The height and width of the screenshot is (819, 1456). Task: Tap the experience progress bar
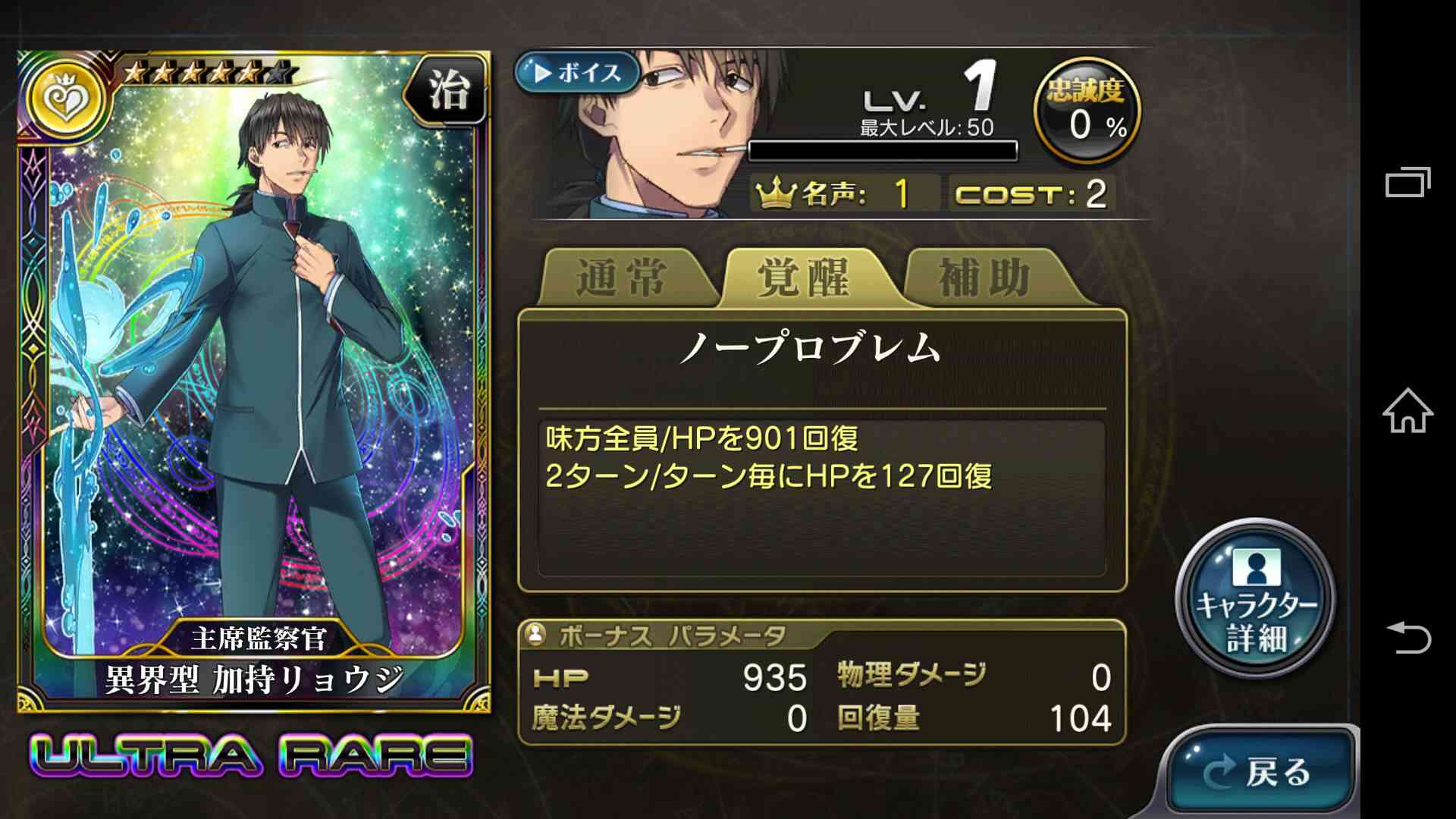882,151
